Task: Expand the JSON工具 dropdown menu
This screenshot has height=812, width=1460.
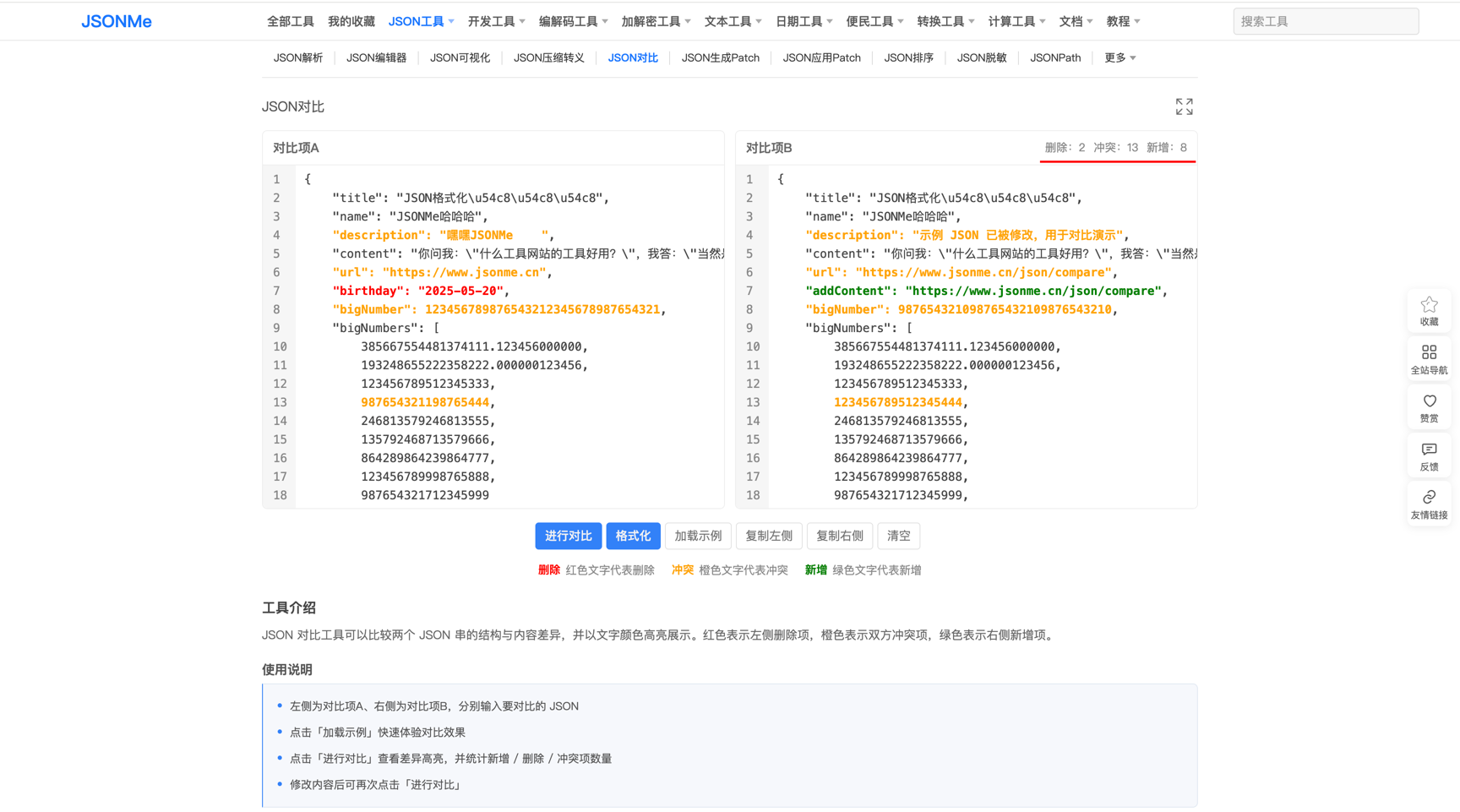Action: point(421,21)
